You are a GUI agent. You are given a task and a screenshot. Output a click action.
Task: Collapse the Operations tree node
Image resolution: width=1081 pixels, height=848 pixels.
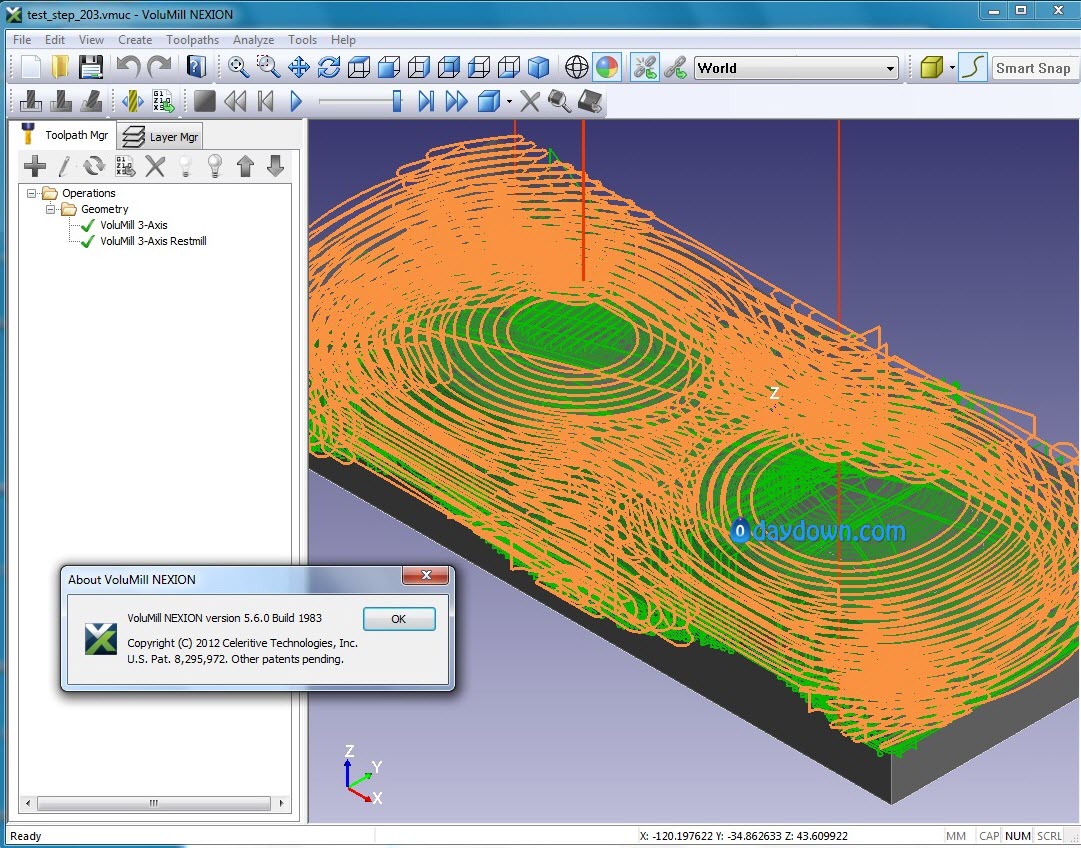31,193
